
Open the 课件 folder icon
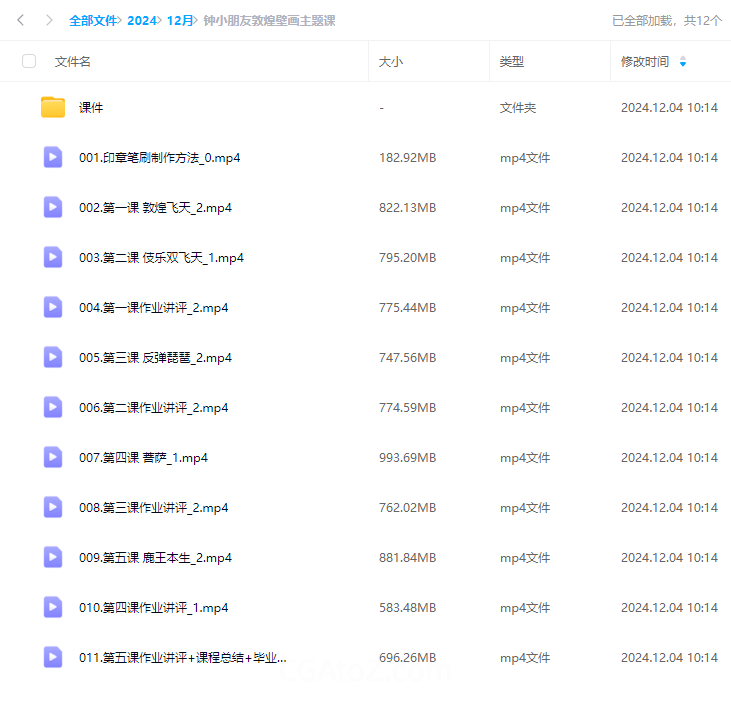click(53, 107)
